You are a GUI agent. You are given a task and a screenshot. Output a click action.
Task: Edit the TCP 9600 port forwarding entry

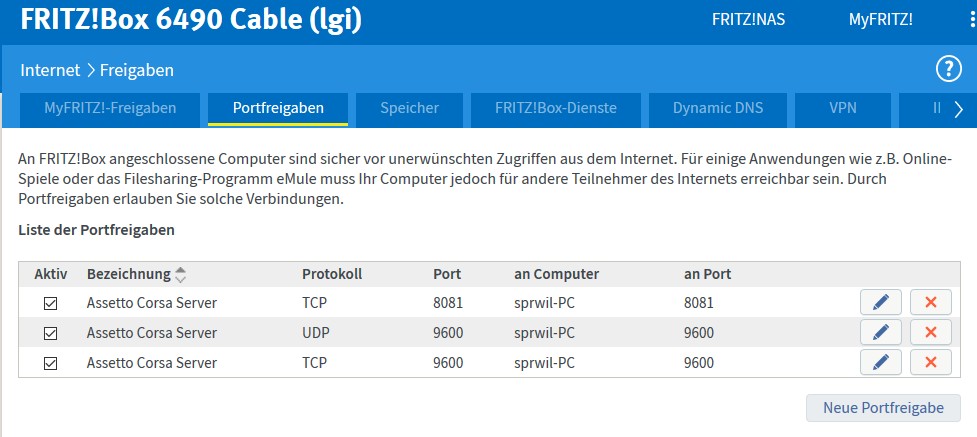[880, 362]
